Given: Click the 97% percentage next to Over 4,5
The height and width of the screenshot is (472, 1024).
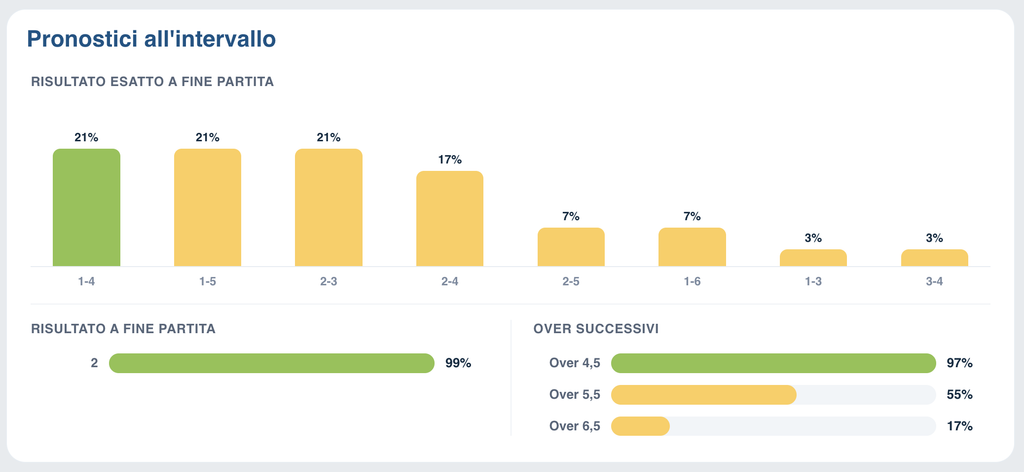Looking at the screenshot, I should click(x=959, y=364).
